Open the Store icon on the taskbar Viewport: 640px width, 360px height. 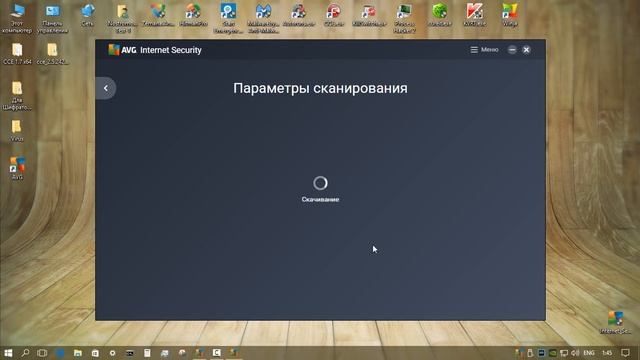(x=95, y=353)
